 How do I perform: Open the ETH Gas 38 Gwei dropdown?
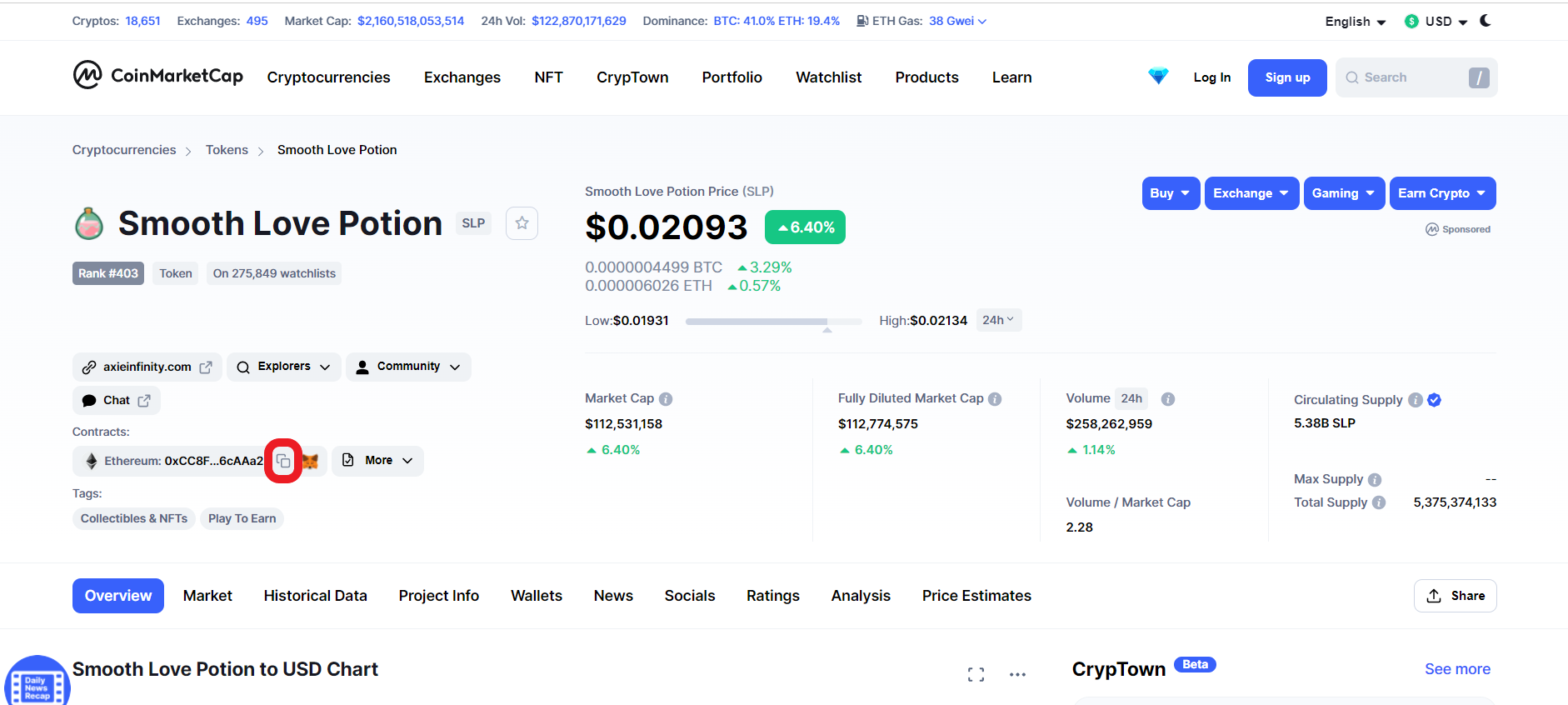(x=958, y=21)
